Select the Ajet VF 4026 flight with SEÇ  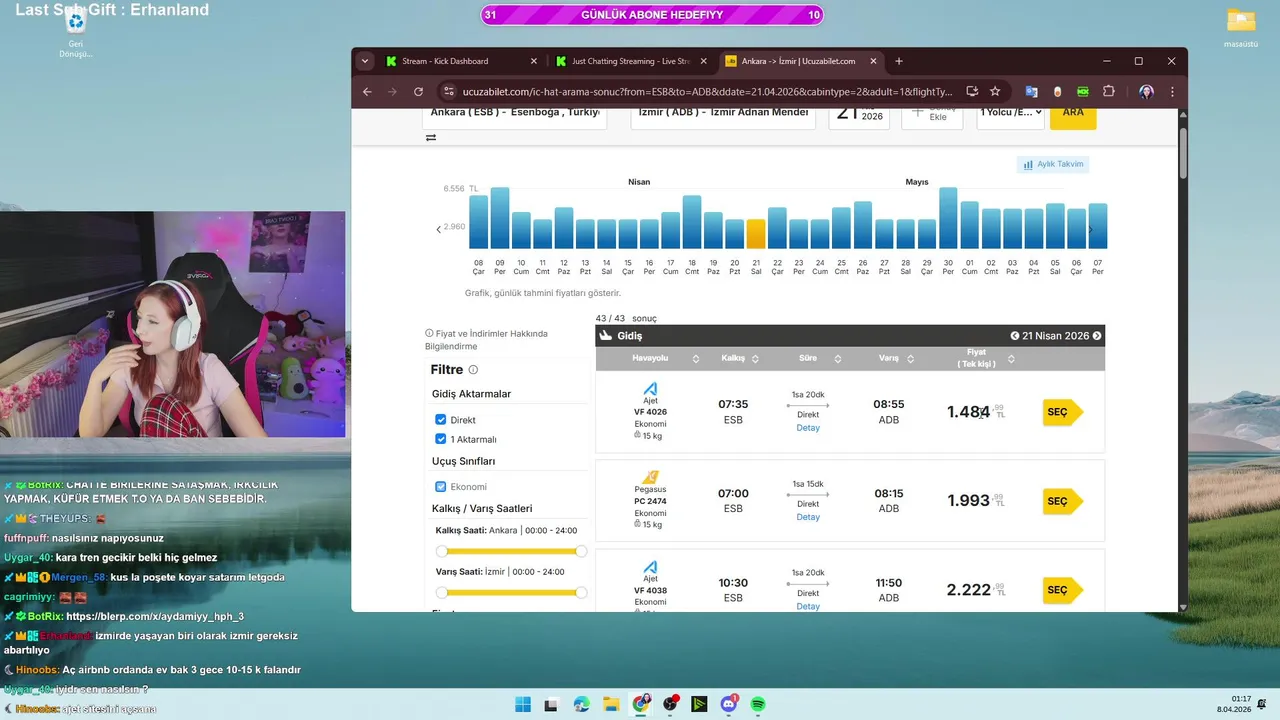coord(1062,412)
